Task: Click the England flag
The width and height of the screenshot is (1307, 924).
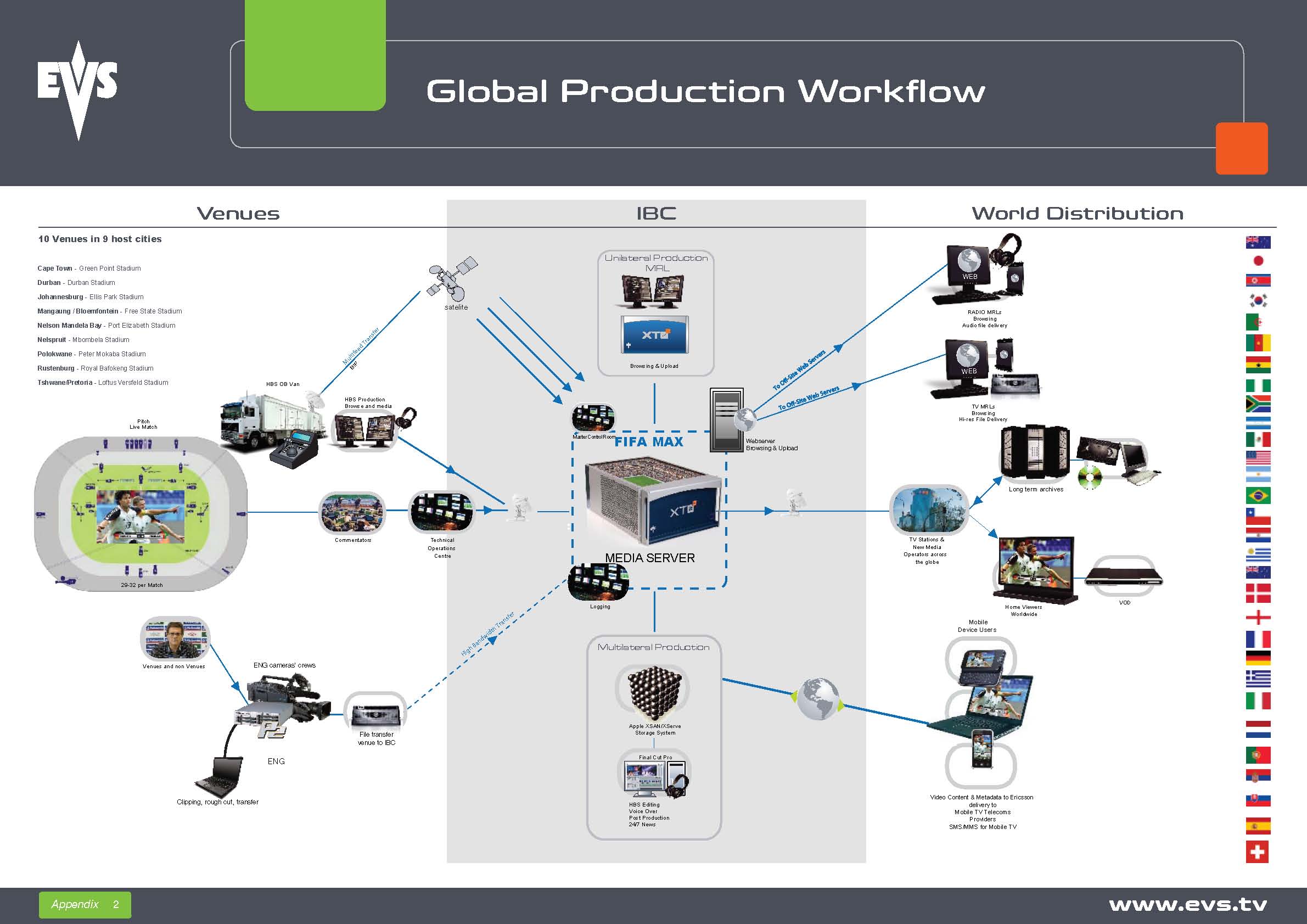Action: point(1258,617)
